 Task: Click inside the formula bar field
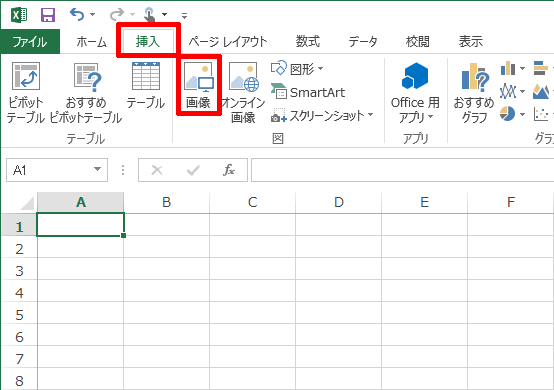[x=402, y=170]
